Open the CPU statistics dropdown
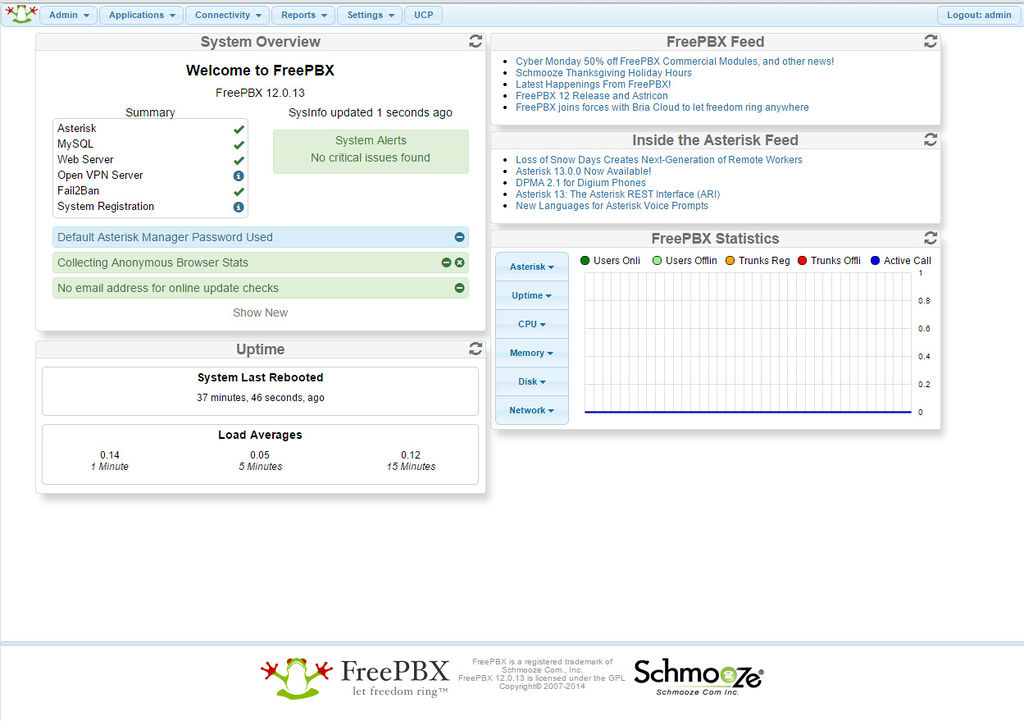Viewport: 1024px width, 721px height. click(531, 324)
